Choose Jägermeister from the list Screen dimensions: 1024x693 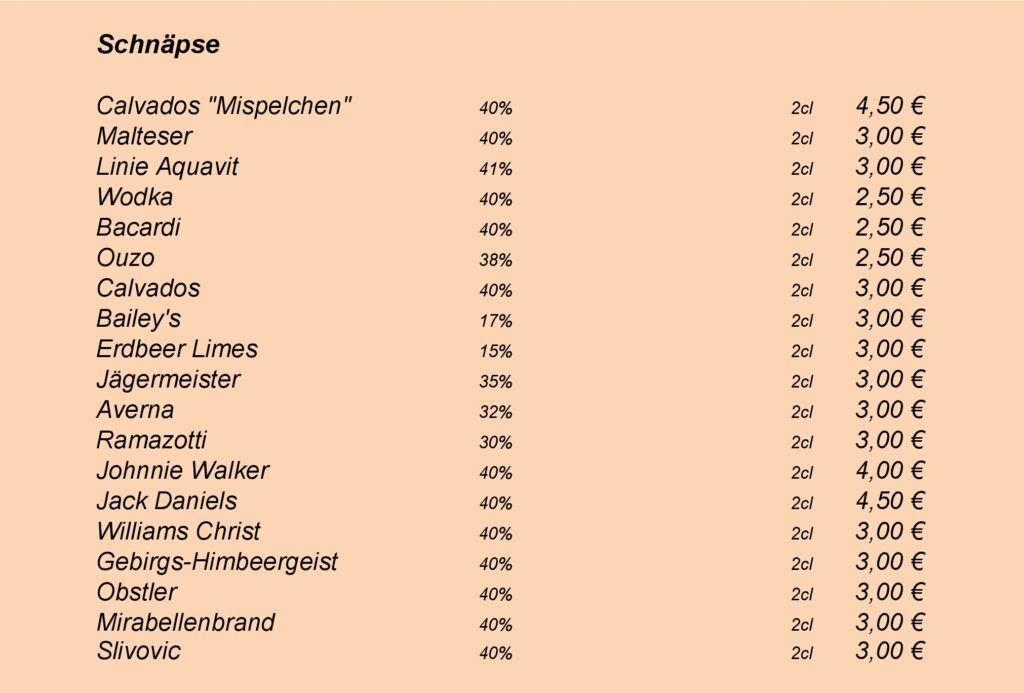[168, 380]
